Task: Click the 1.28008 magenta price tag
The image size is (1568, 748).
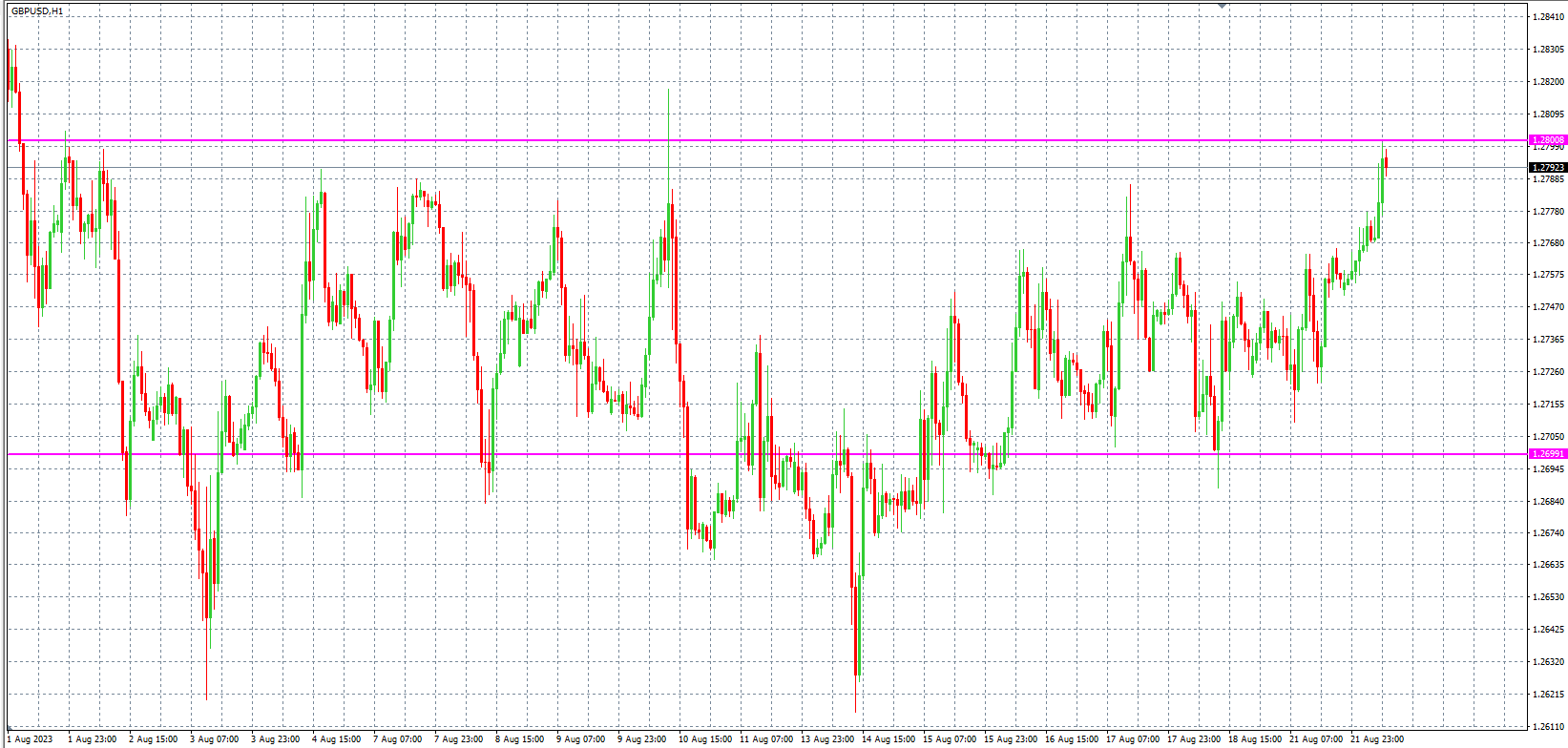Action: click(1548, 140)
